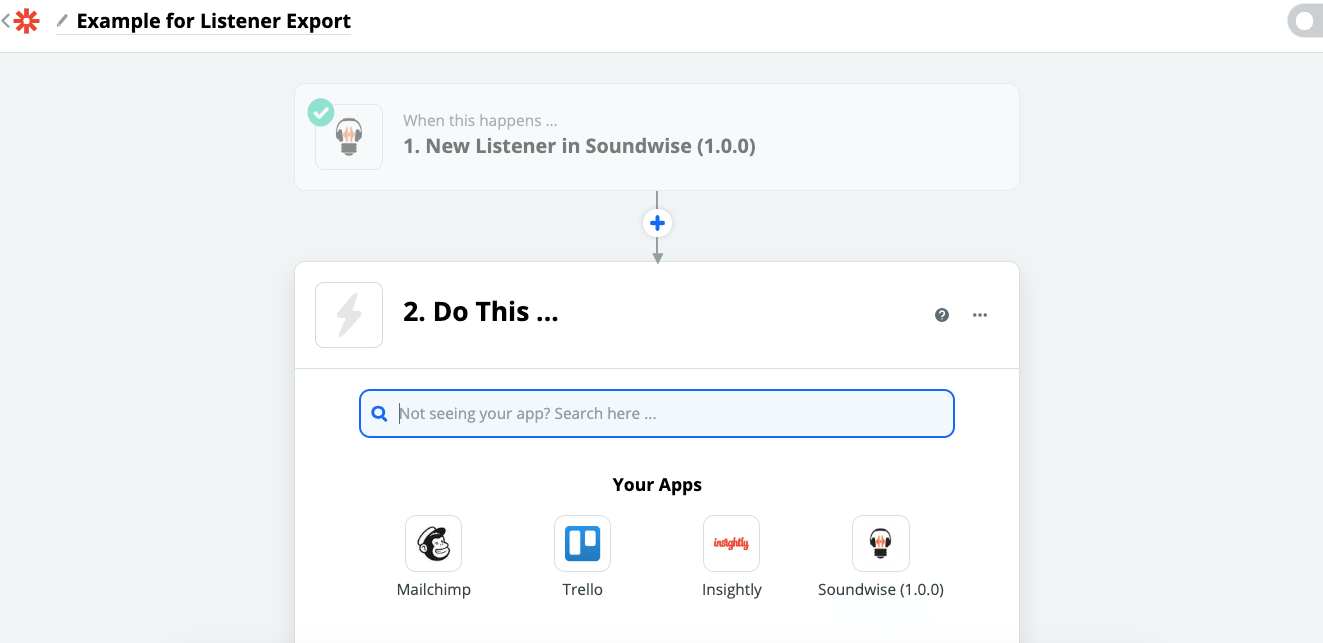
Task: Choose the Trello app icon
Action: 583,544
